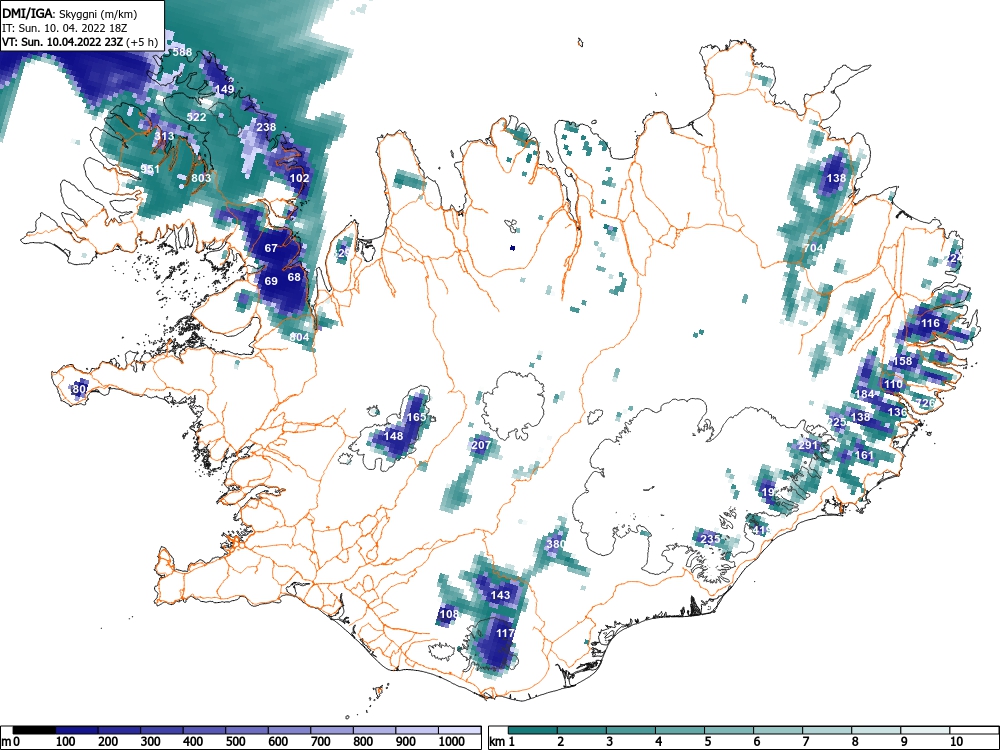The width and height of the screenshot is (1000, 750).
Task: Click the visibility value 149 on the map
Action: tap(224, 89)
